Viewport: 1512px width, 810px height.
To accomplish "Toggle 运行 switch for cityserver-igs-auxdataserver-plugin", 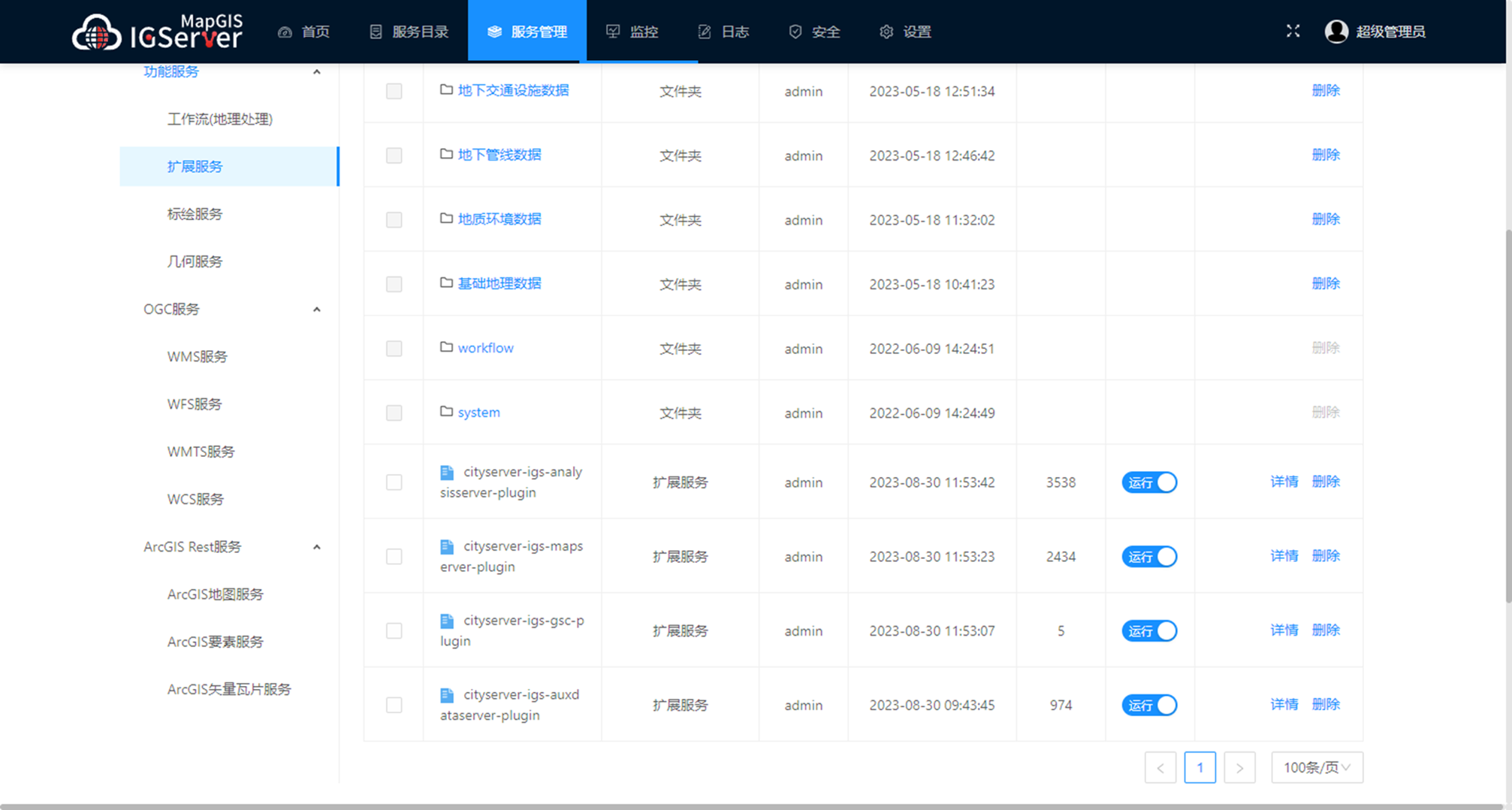I will (1149, 705).
